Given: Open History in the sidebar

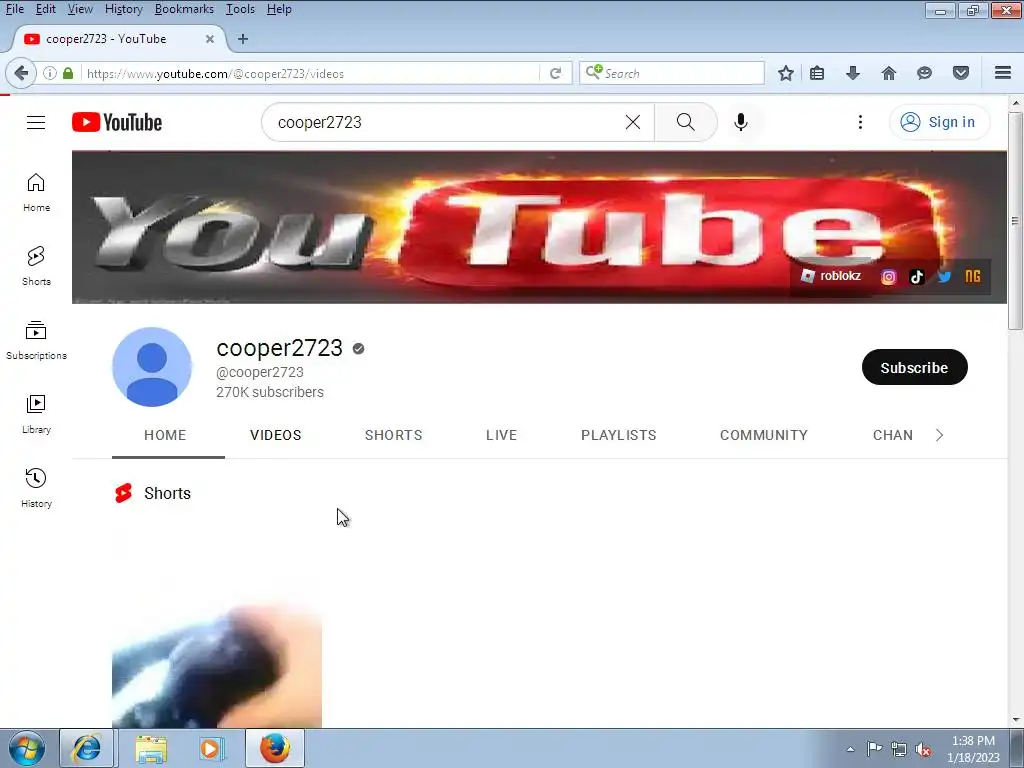Looking at the screenshot, I should (36, 488).
